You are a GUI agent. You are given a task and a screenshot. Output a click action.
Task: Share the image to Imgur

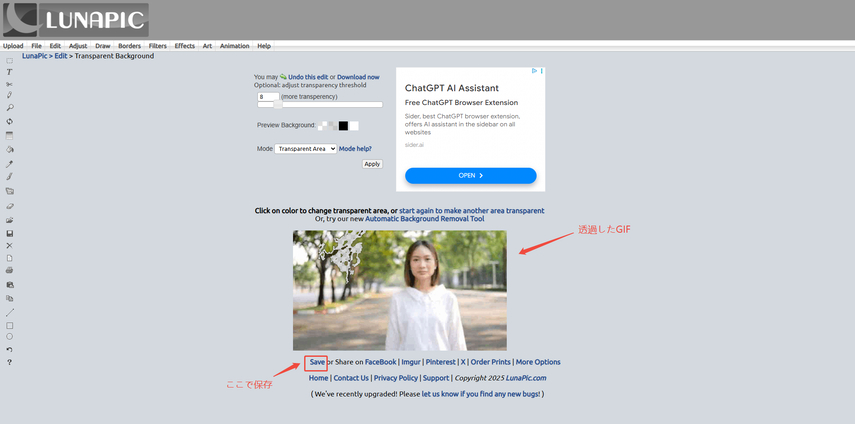pos(411,362)
